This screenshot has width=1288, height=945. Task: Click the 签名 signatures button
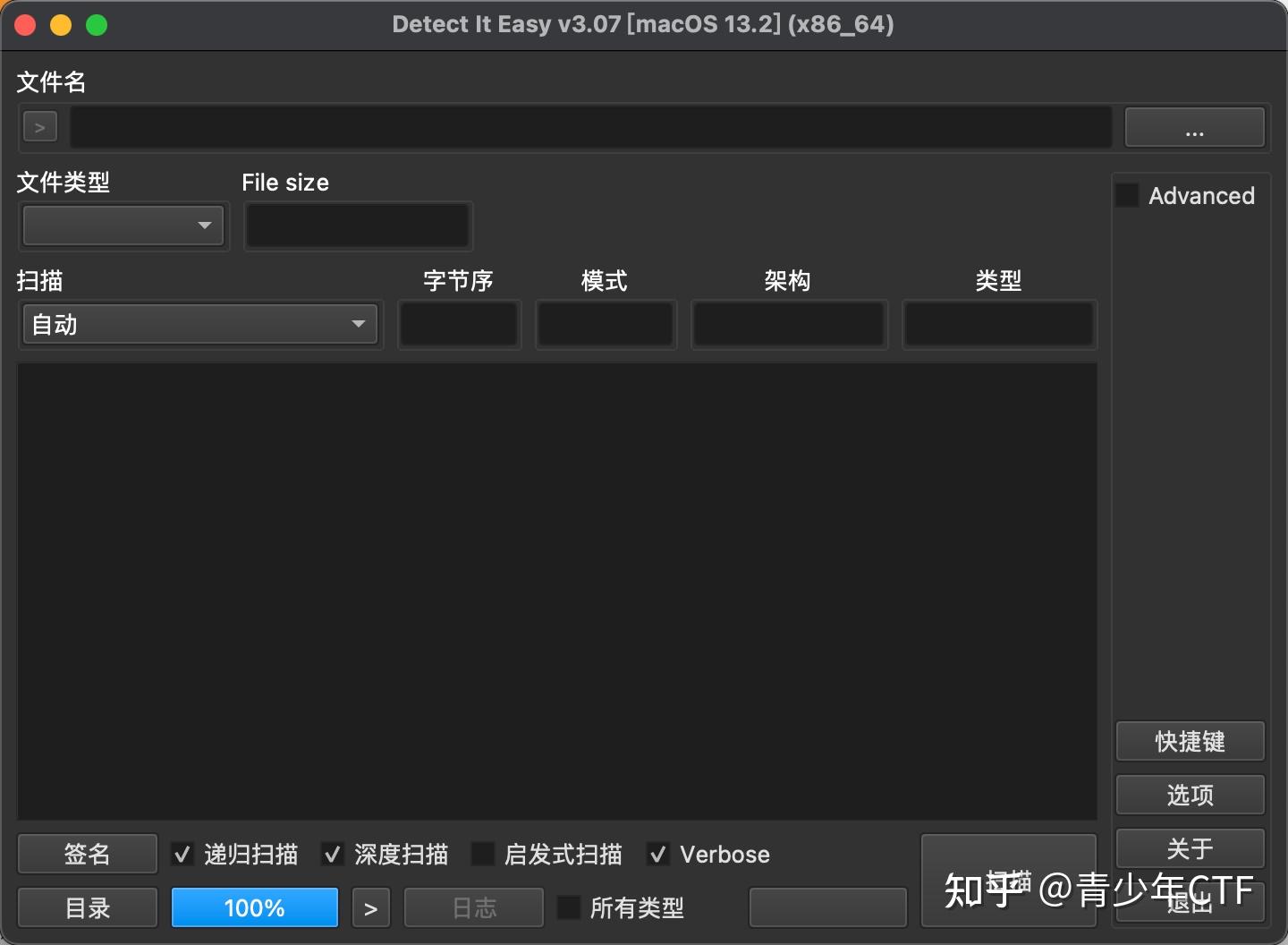pos(88,854)
